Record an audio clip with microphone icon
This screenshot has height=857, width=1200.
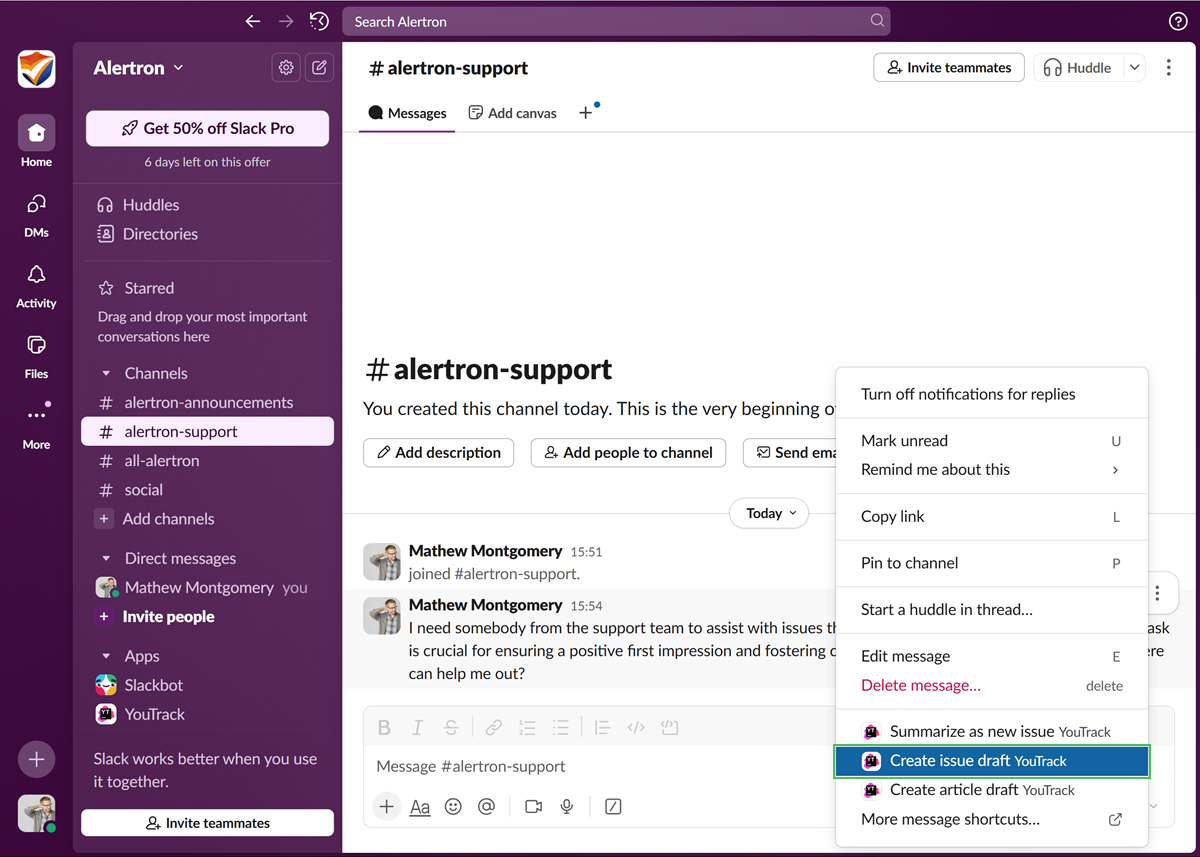pyautogui.click(x=567, y=806)
